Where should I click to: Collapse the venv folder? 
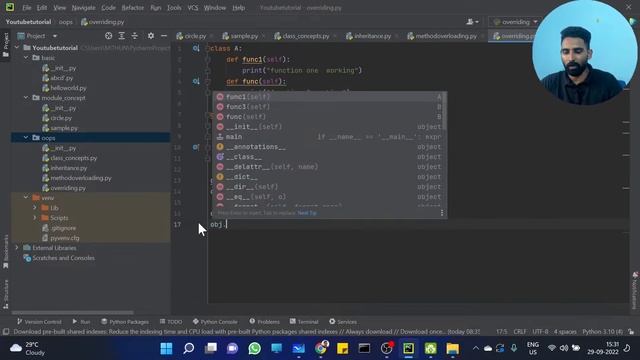pos(26,198)
